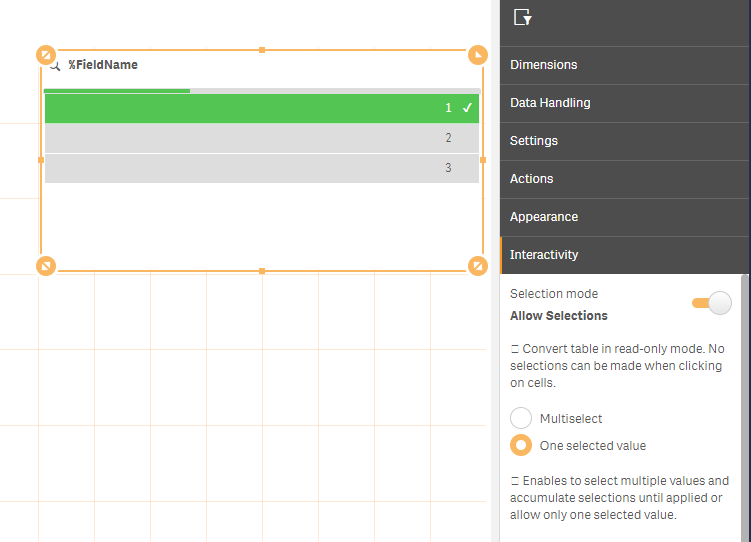Click the properties panel vertical scrollbar
The height and width of the screenshot is (542, 751).
click(x=745, y=400)
